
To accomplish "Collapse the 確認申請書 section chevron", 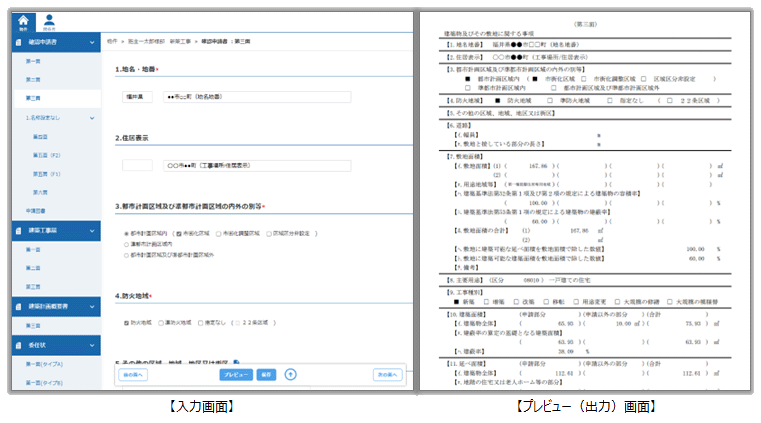I will (x=92, y=43).
